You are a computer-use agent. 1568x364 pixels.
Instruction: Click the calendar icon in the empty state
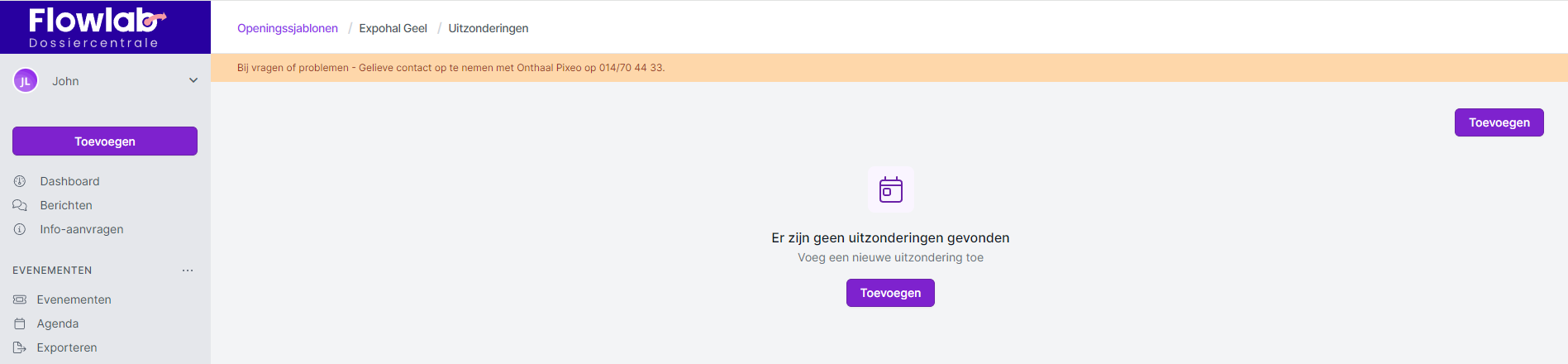[890, 189]
